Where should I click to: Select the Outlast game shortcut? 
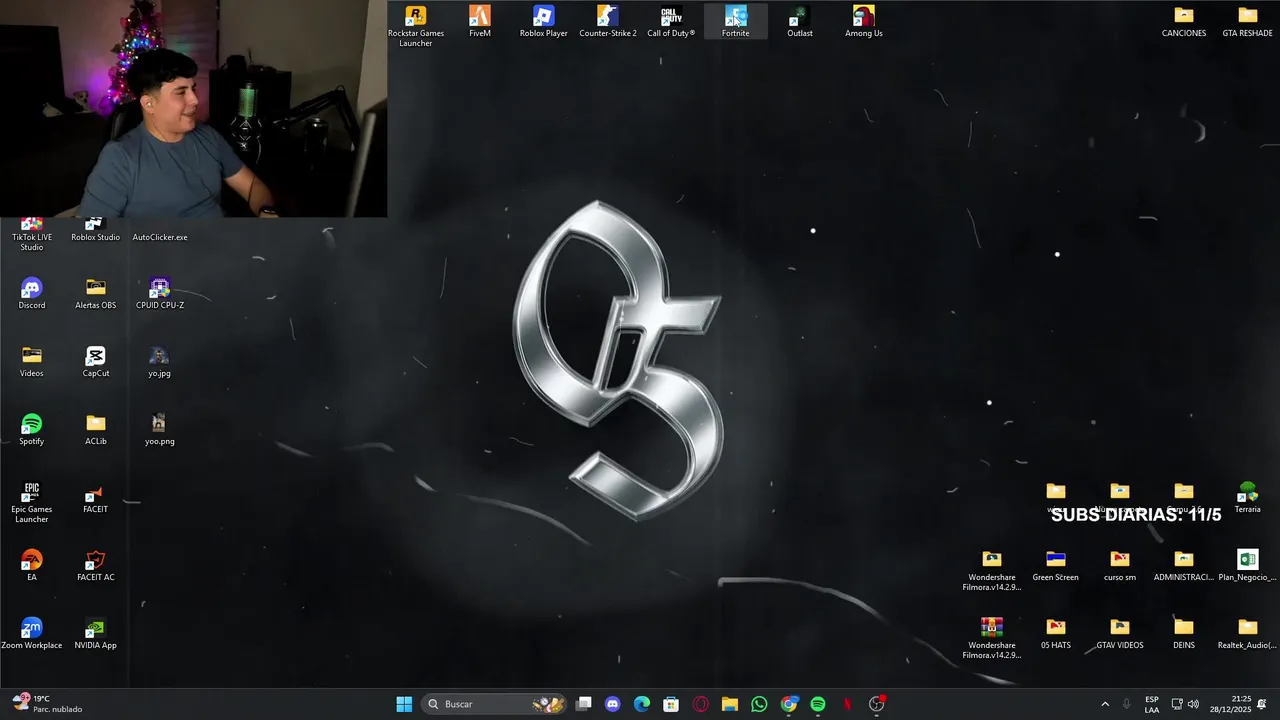pyautogui.click(x=800, y=22)
